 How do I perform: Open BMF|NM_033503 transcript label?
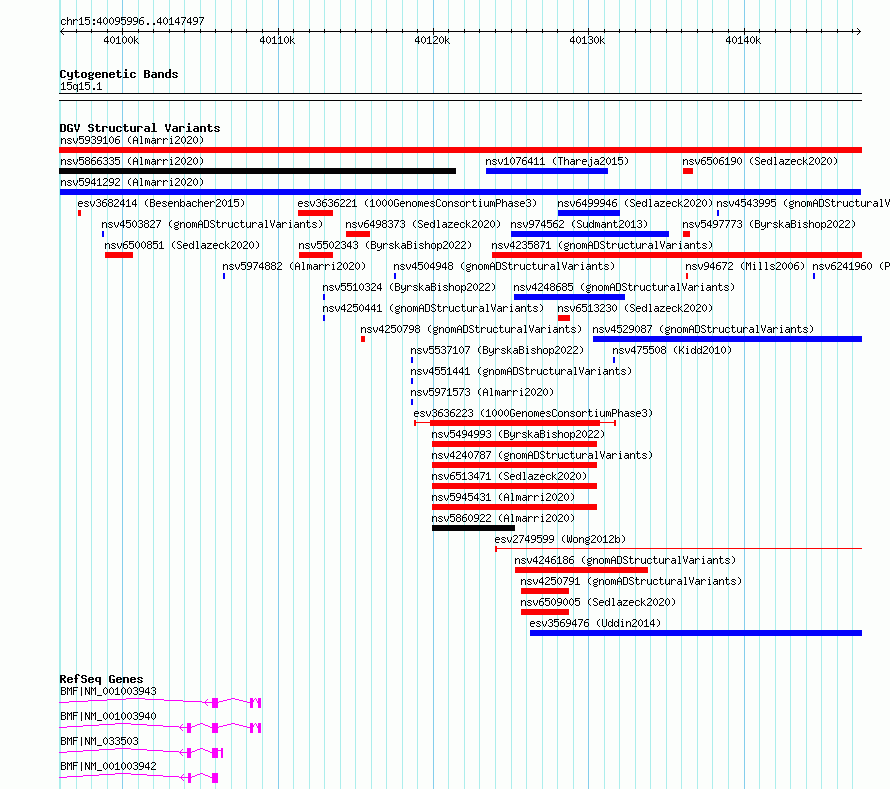[x=99, y=741]
